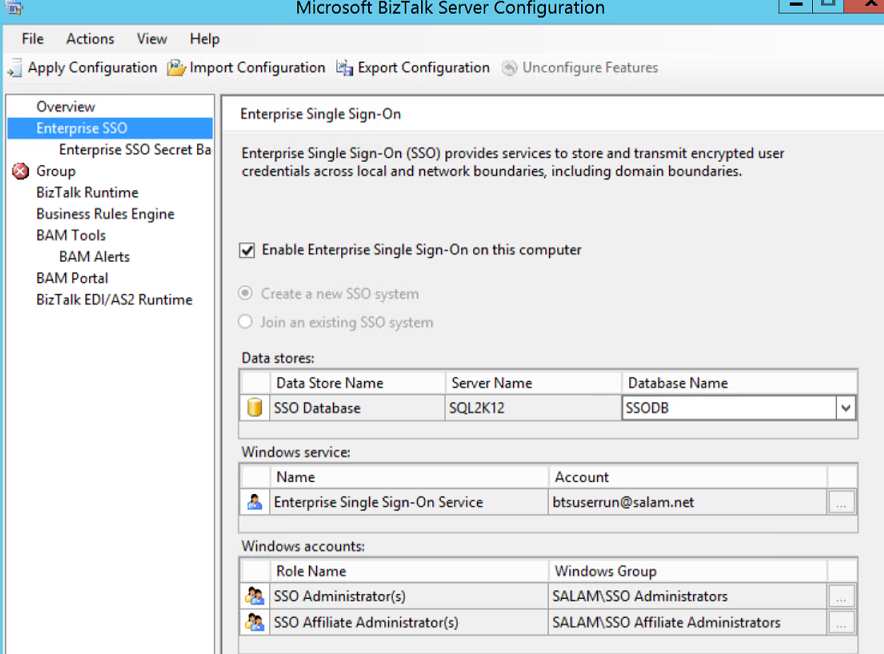This screenshot has height=654, width=884.
Task: Select Group in the navigation tree
Action: click(x=55, y=171)
